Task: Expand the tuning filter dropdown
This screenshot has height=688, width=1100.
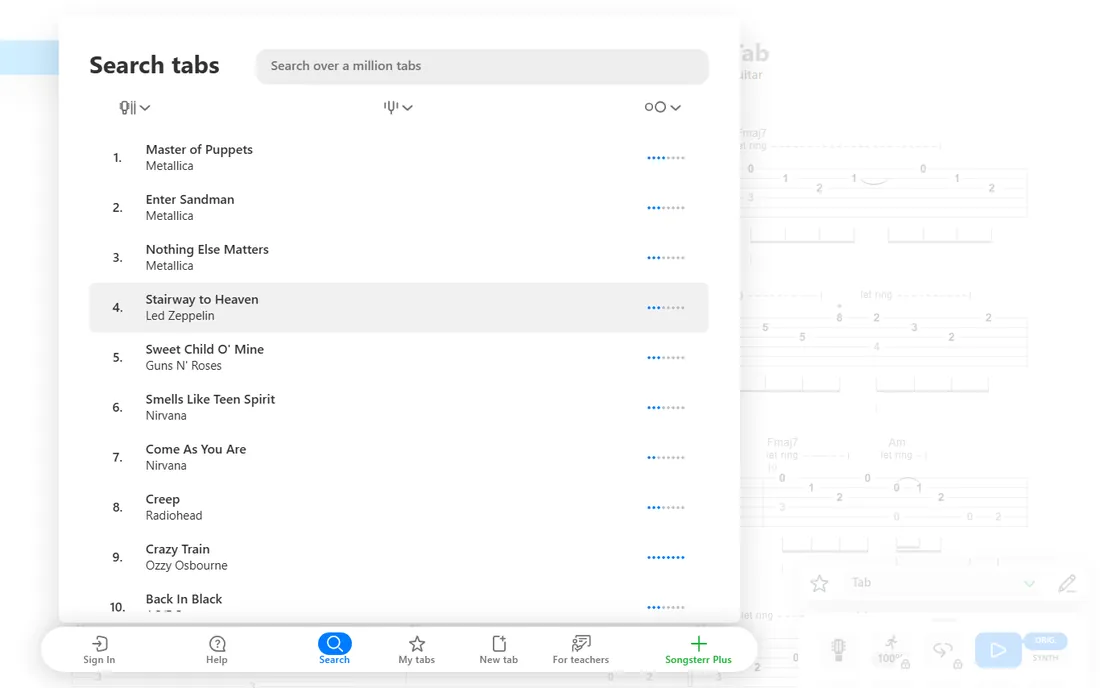Action: tap(398, 107)
